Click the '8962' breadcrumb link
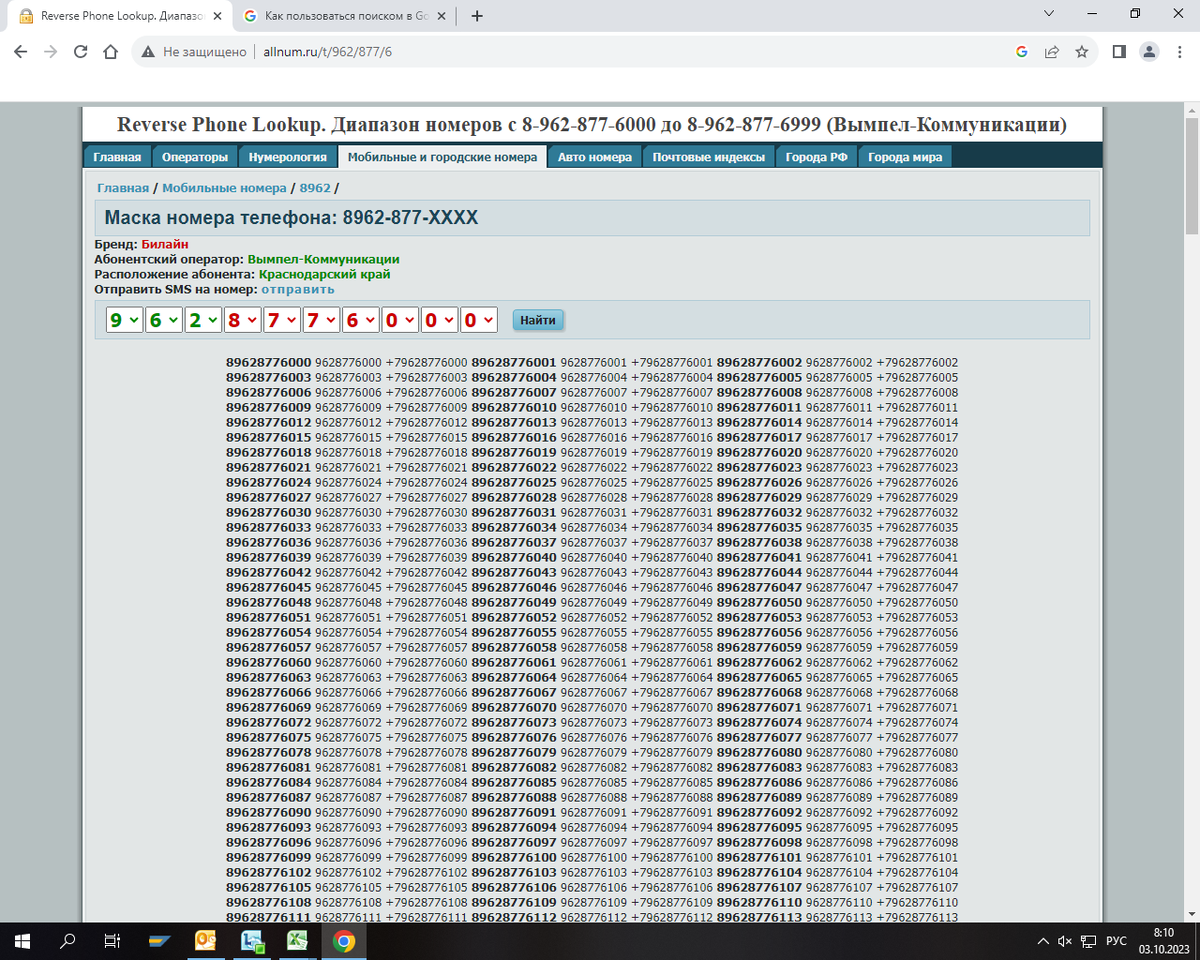 315,188
